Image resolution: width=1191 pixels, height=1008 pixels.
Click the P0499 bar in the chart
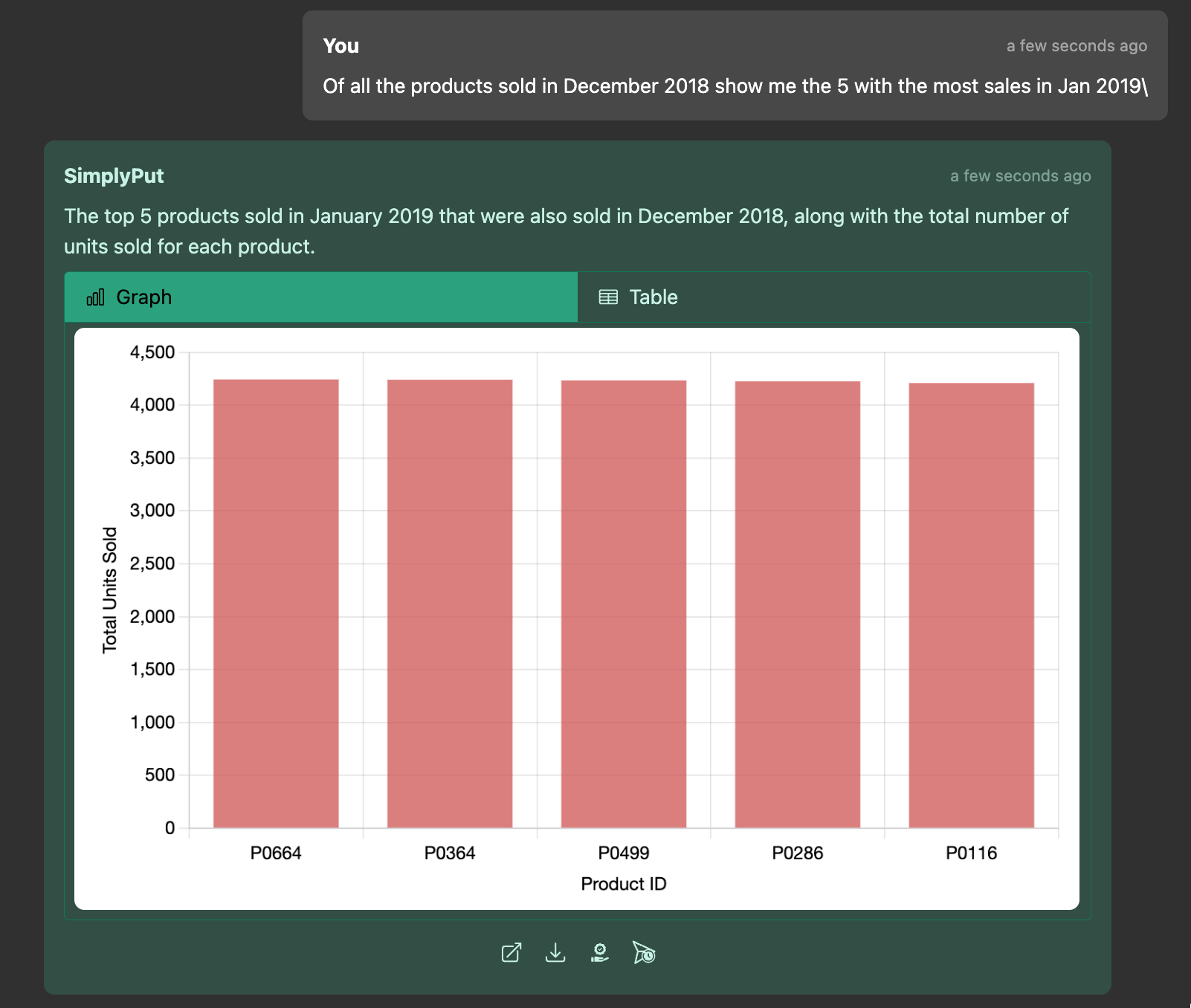(x=624, y=604)
